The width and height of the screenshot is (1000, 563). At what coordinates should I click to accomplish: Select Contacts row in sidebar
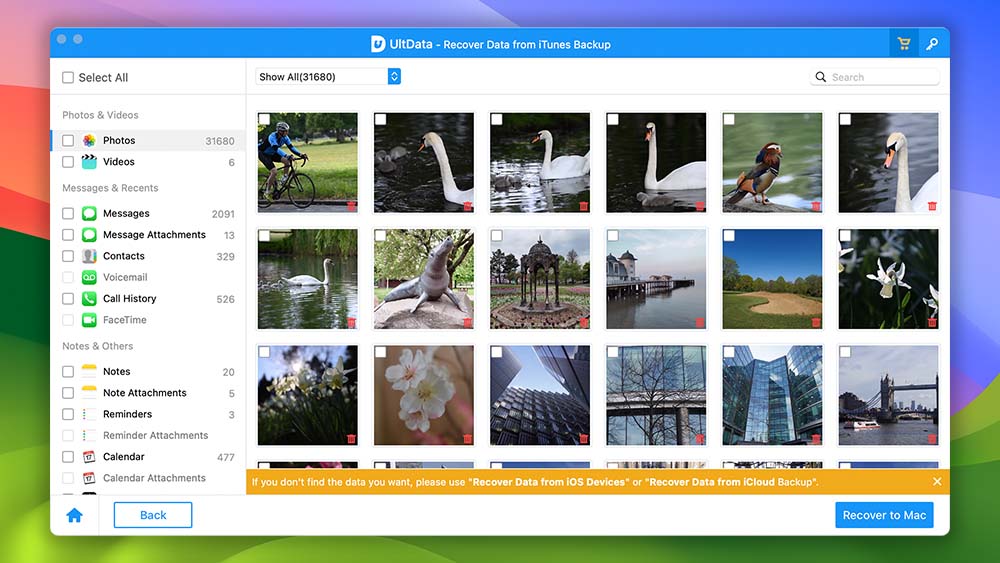[x=148, y=256]
